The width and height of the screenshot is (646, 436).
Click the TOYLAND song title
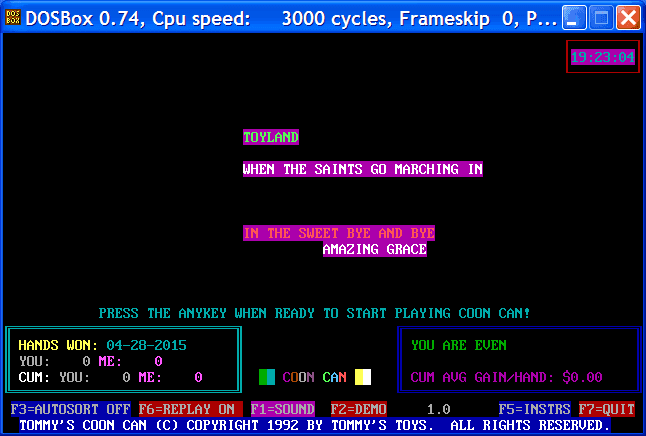pos(271,137)
